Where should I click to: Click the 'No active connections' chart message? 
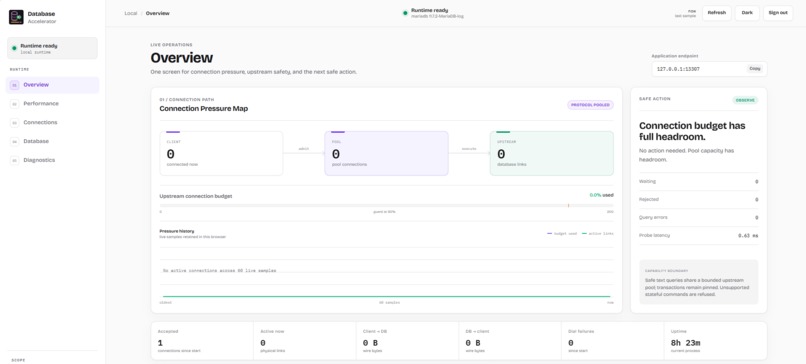[x=219, y=270]
